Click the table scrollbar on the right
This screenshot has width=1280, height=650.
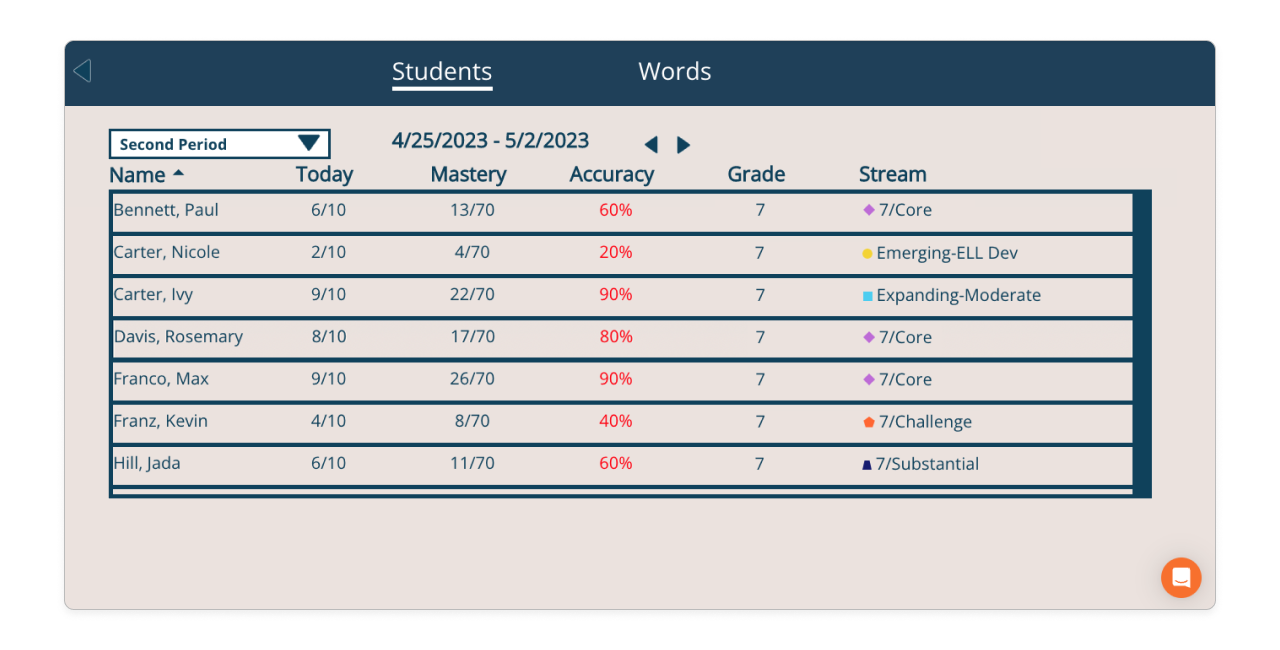tap(1141, 340)
